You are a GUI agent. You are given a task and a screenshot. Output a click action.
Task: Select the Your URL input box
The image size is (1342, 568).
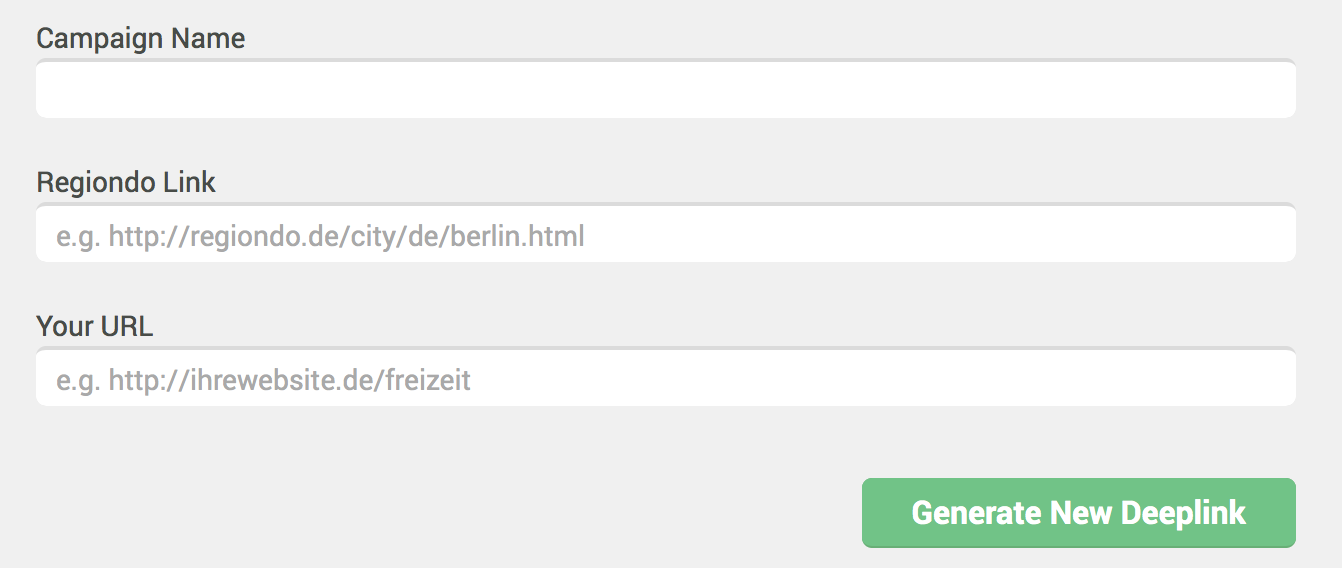tap(666, 377)
